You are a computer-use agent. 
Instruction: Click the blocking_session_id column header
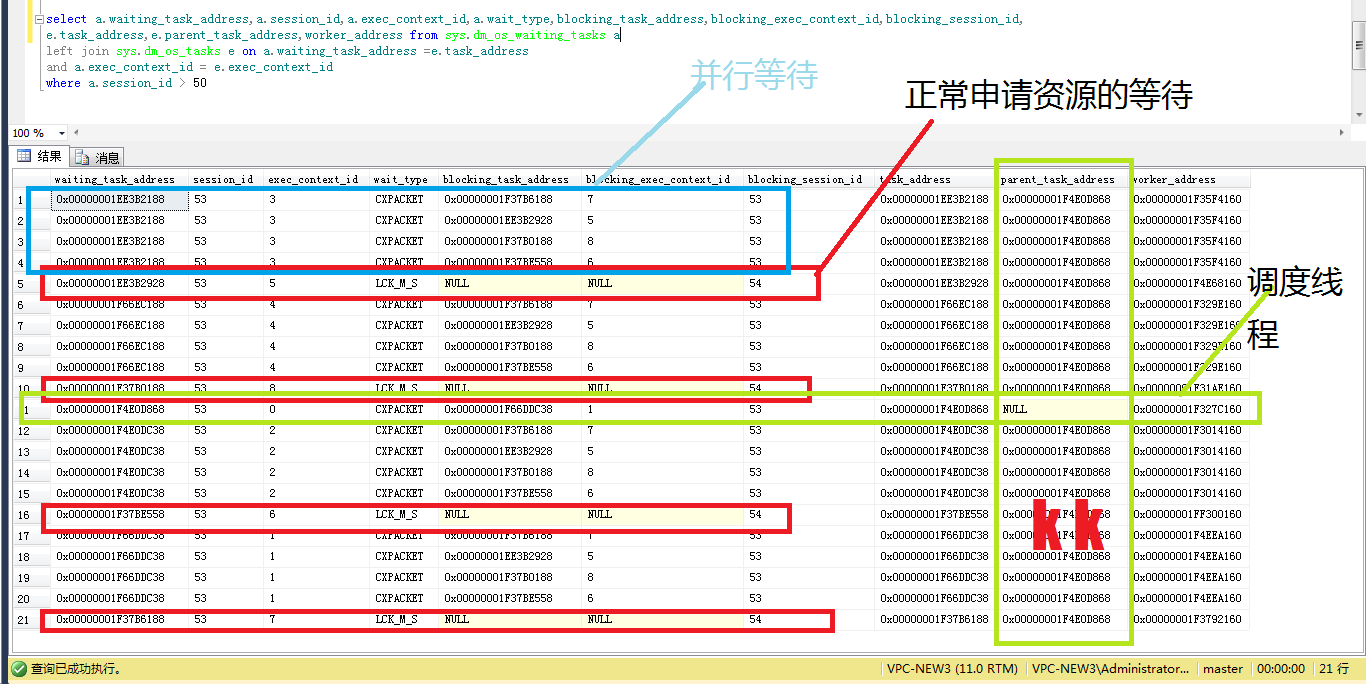[804, 180]
